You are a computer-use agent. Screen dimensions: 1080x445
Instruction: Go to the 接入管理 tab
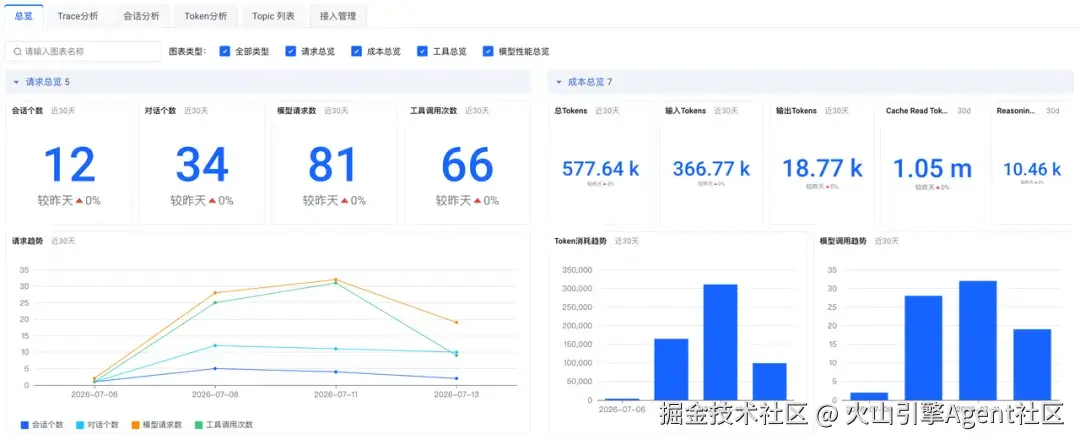click(x=338, y=16)
